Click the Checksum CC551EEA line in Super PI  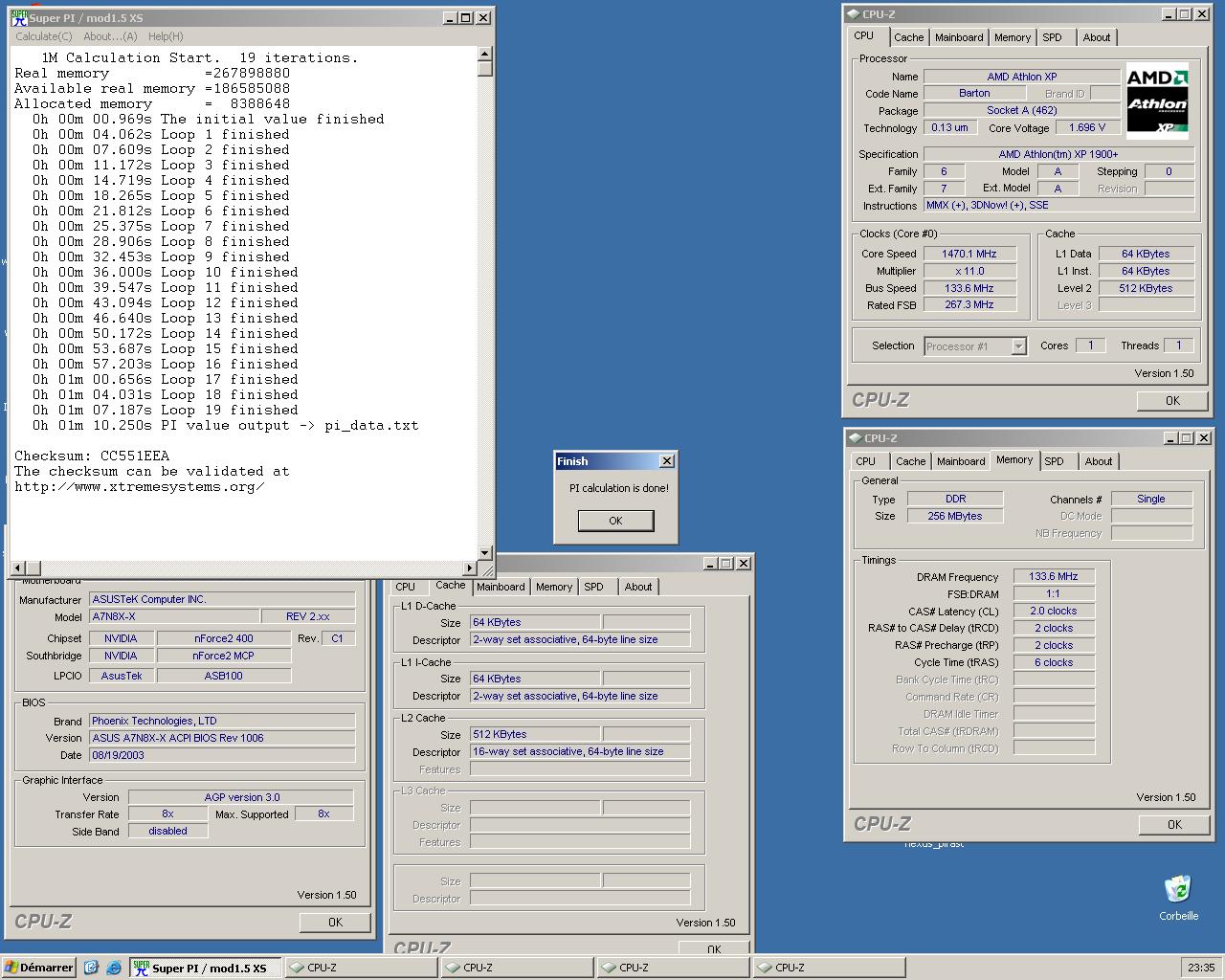click(92, 457)
